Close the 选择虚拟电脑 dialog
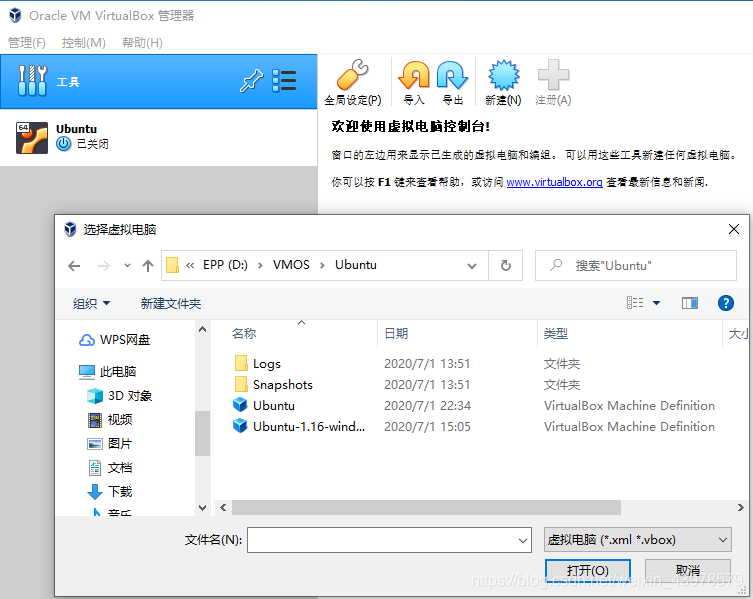Viewport: 753px width, 599px height. pyautogui.click(x=734, y=229)
